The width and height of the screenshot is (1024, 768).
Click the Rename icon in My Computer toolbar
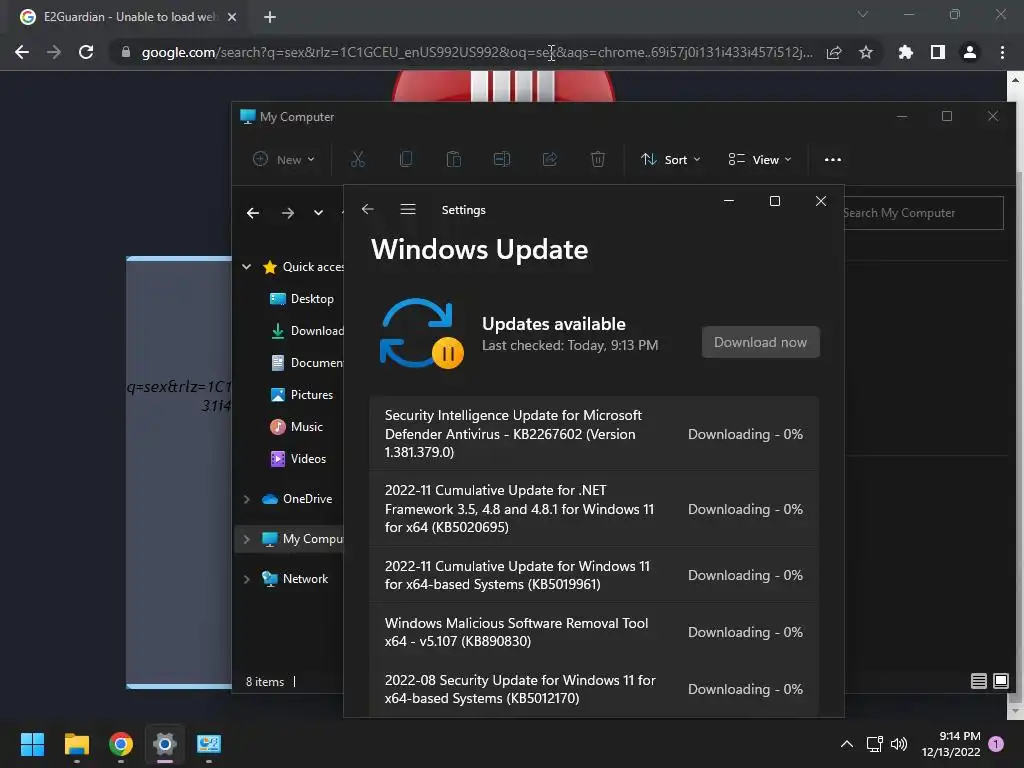click(502, 159)
